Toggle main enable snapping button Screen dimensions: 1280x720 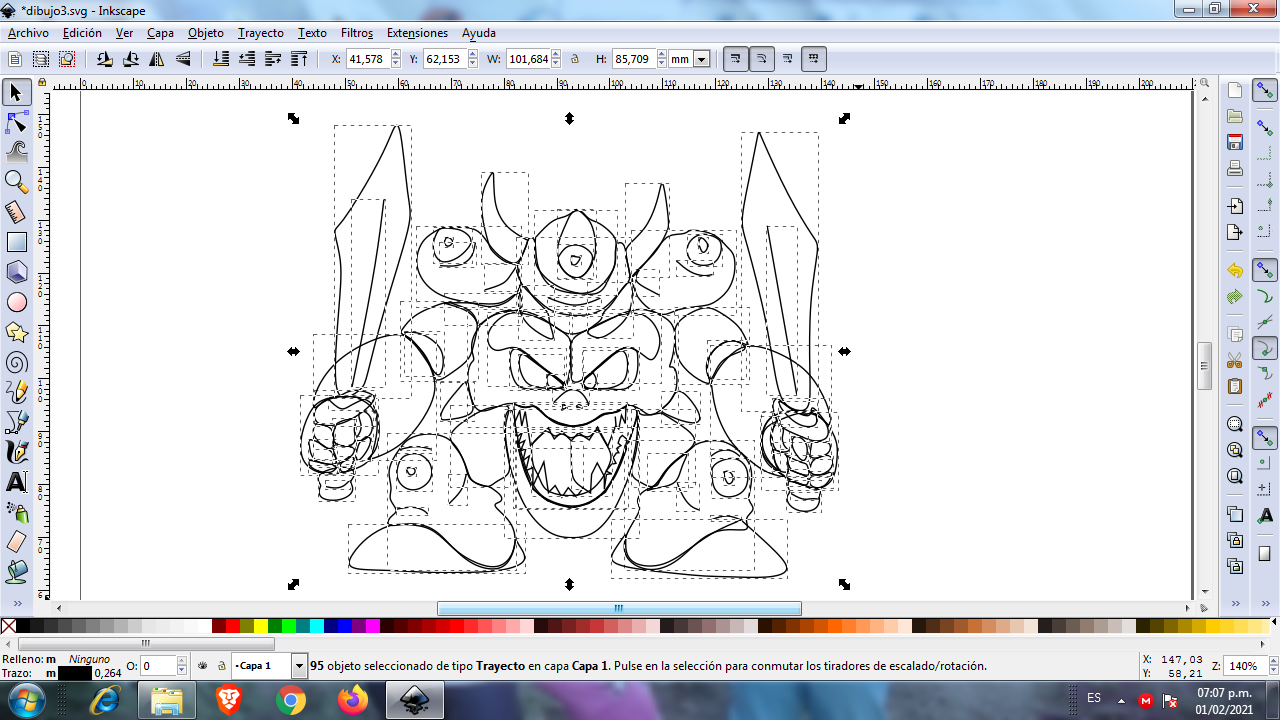pyautogui.click(x=1265, y=91)
